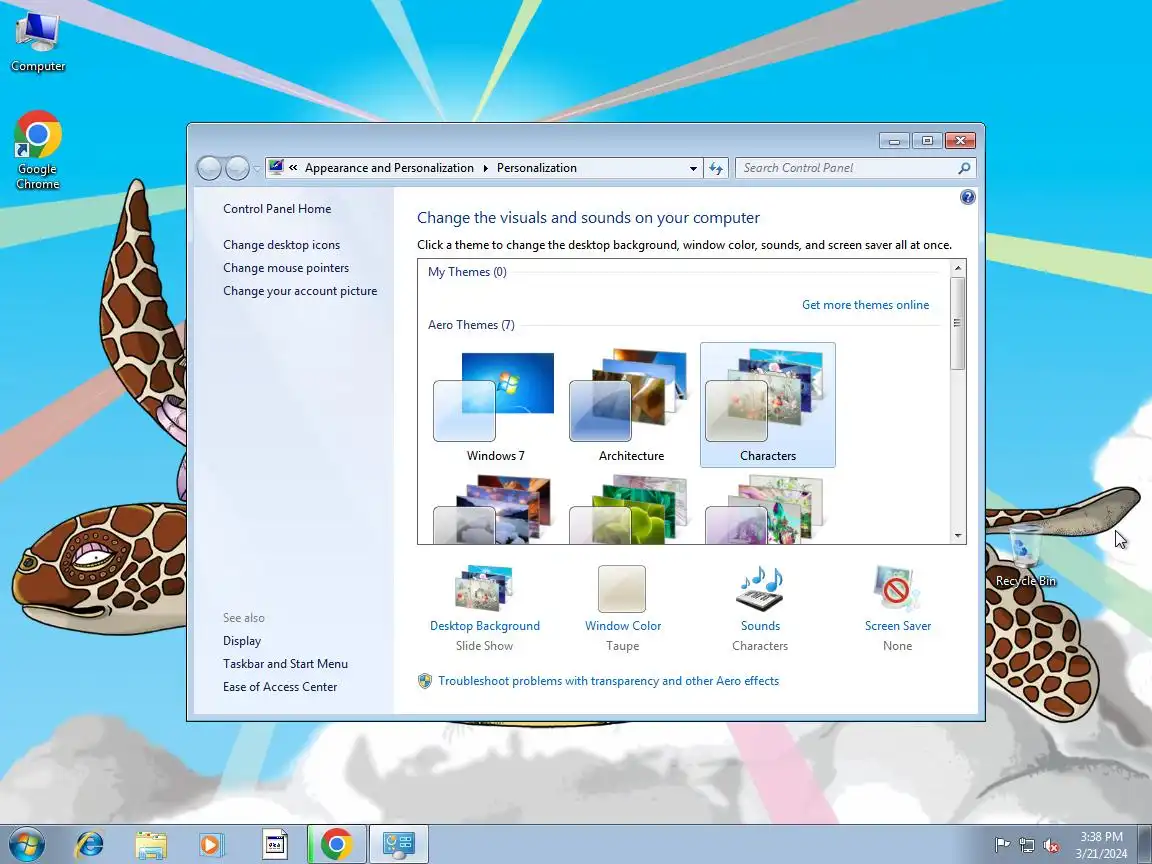
Task: Click Aero Themes (7) heading
Action: click(x=471, y=325)
